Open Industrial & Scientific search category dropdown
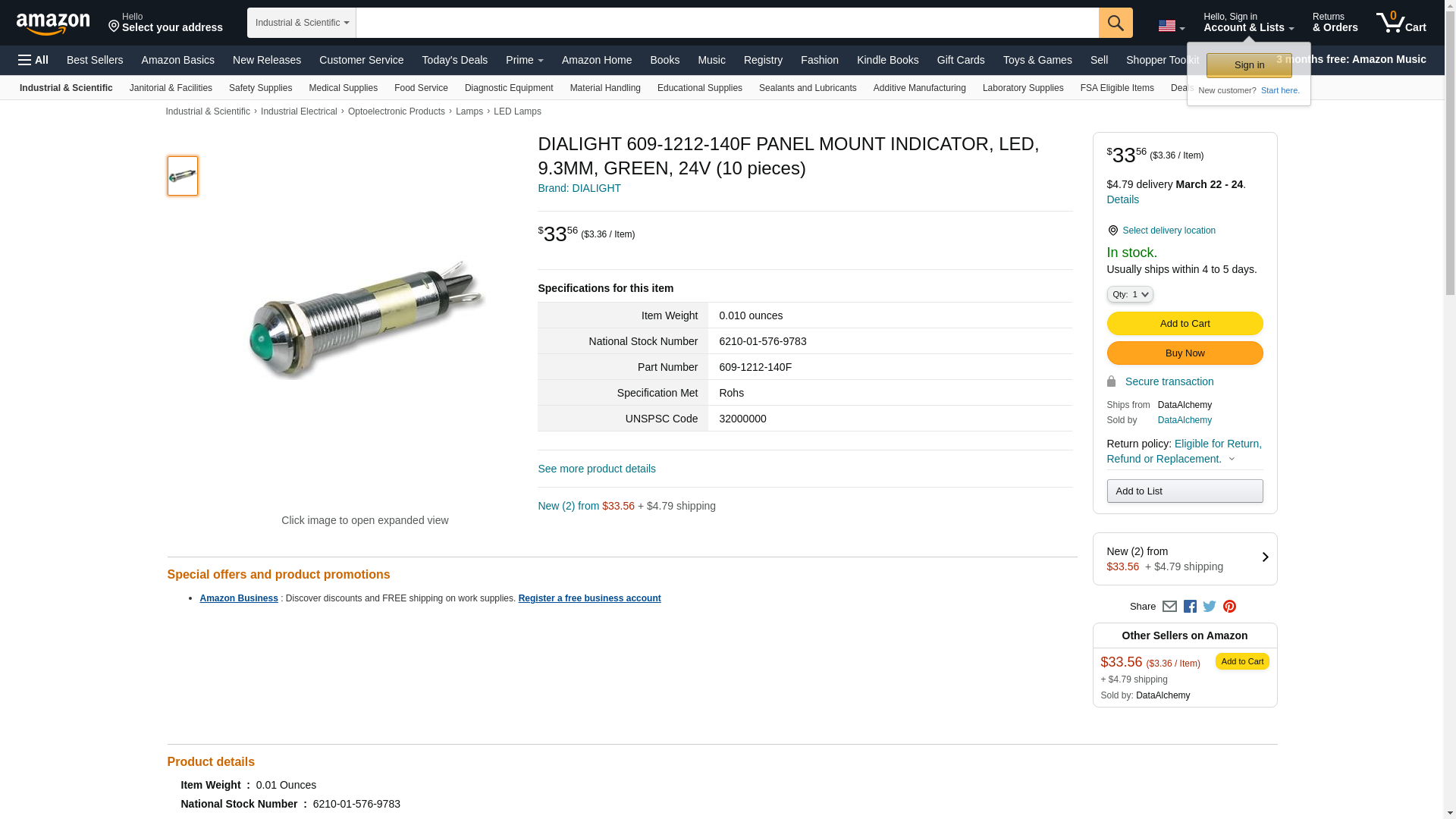Screen dimensions: 1456x819 pyautogui.click(x=302, y=23)
